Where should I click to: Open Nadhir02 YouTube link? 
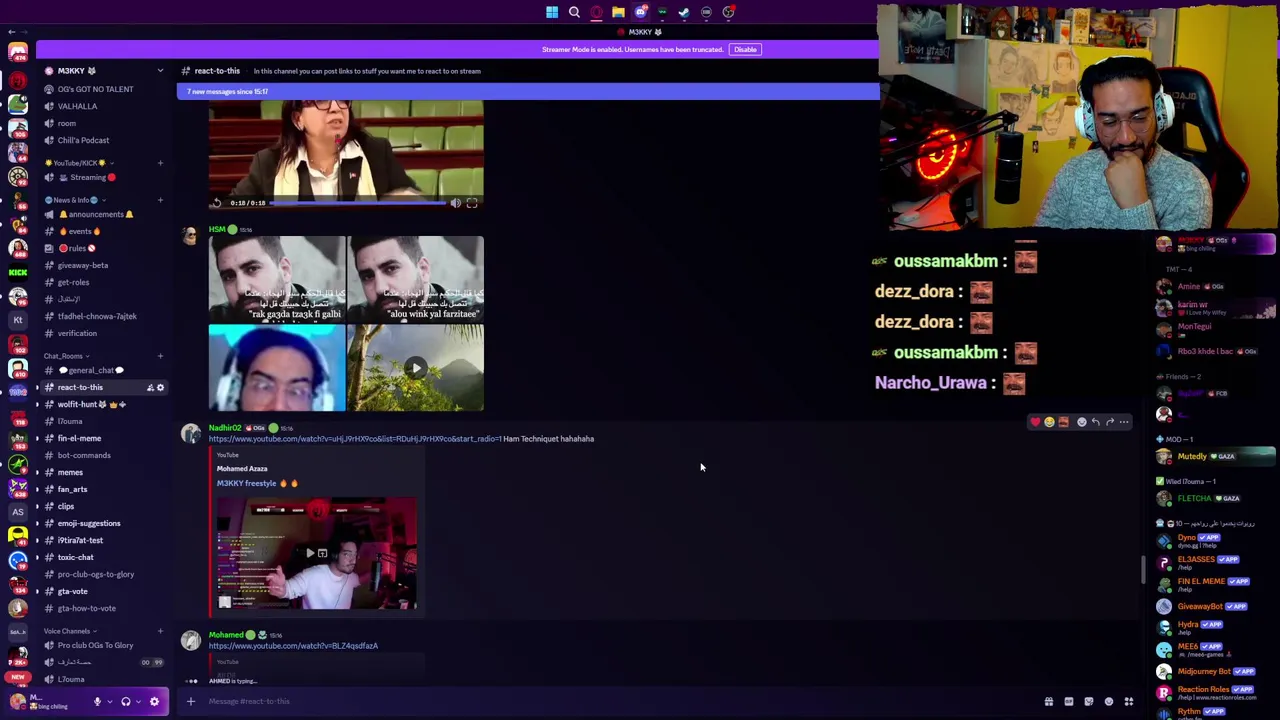(x=354, y=439)
